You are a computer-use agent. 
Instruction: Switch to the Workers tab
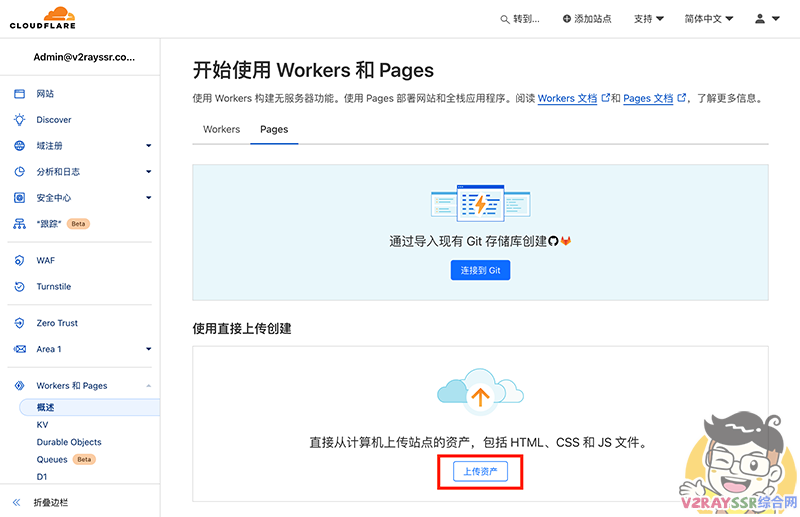coord(221,130)
